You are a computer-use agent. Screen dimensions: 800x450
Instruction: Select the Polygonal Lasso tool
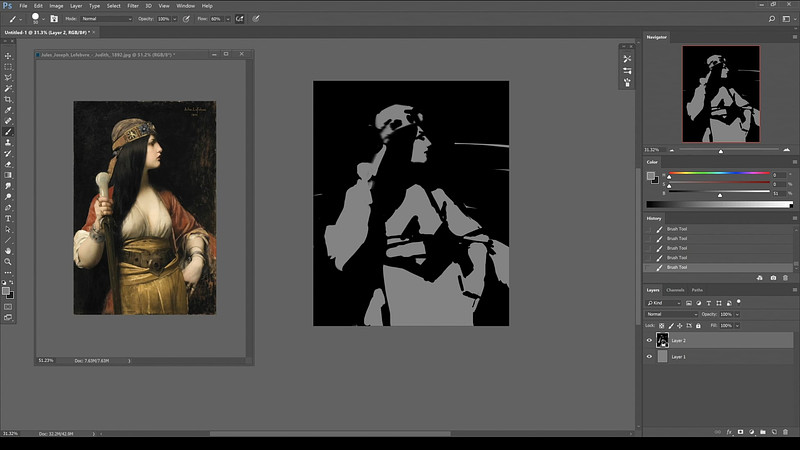pyautogui.click(x=8, y=78)
